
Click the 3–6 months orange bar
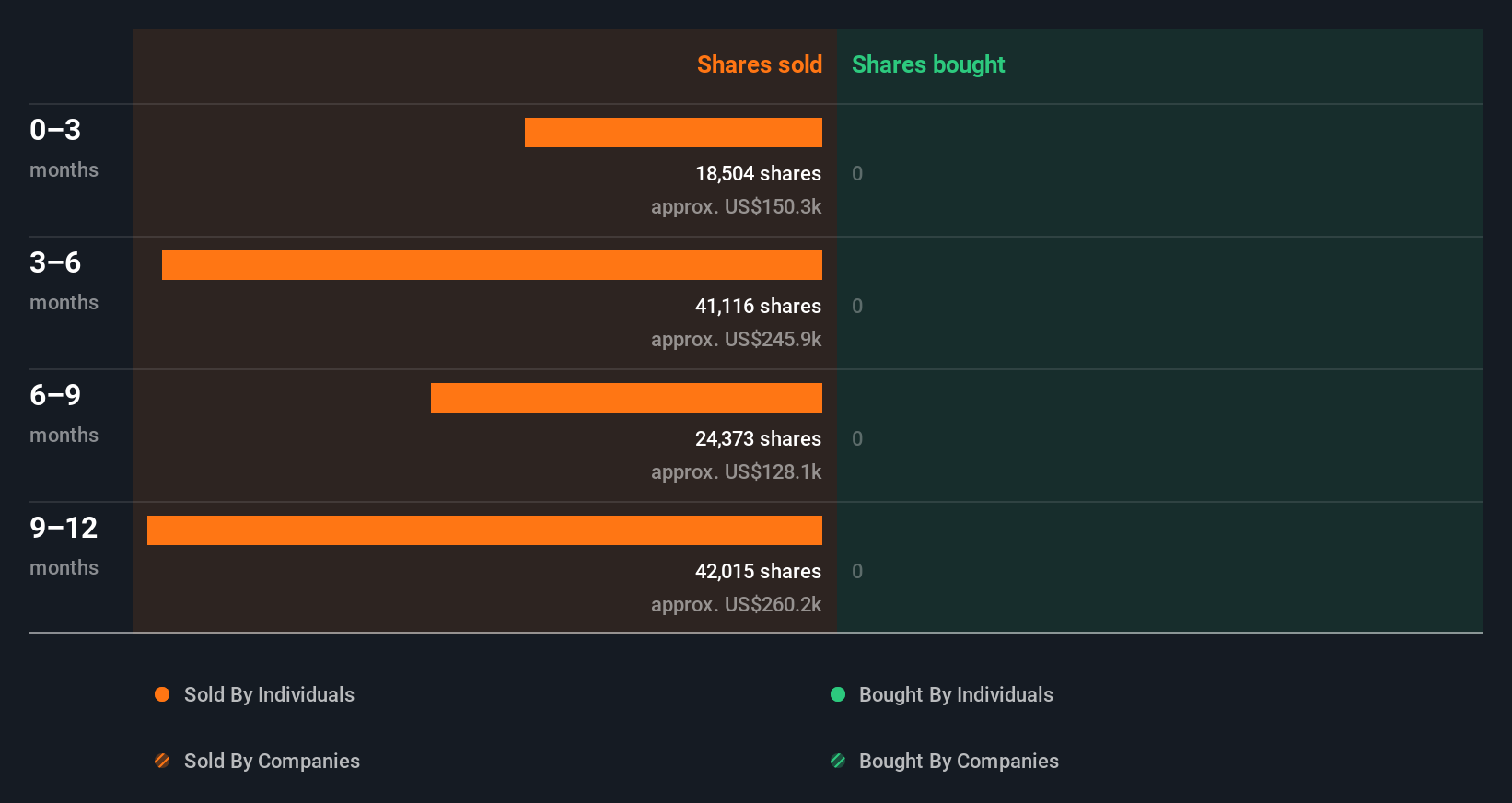click(x=492, y=265)
